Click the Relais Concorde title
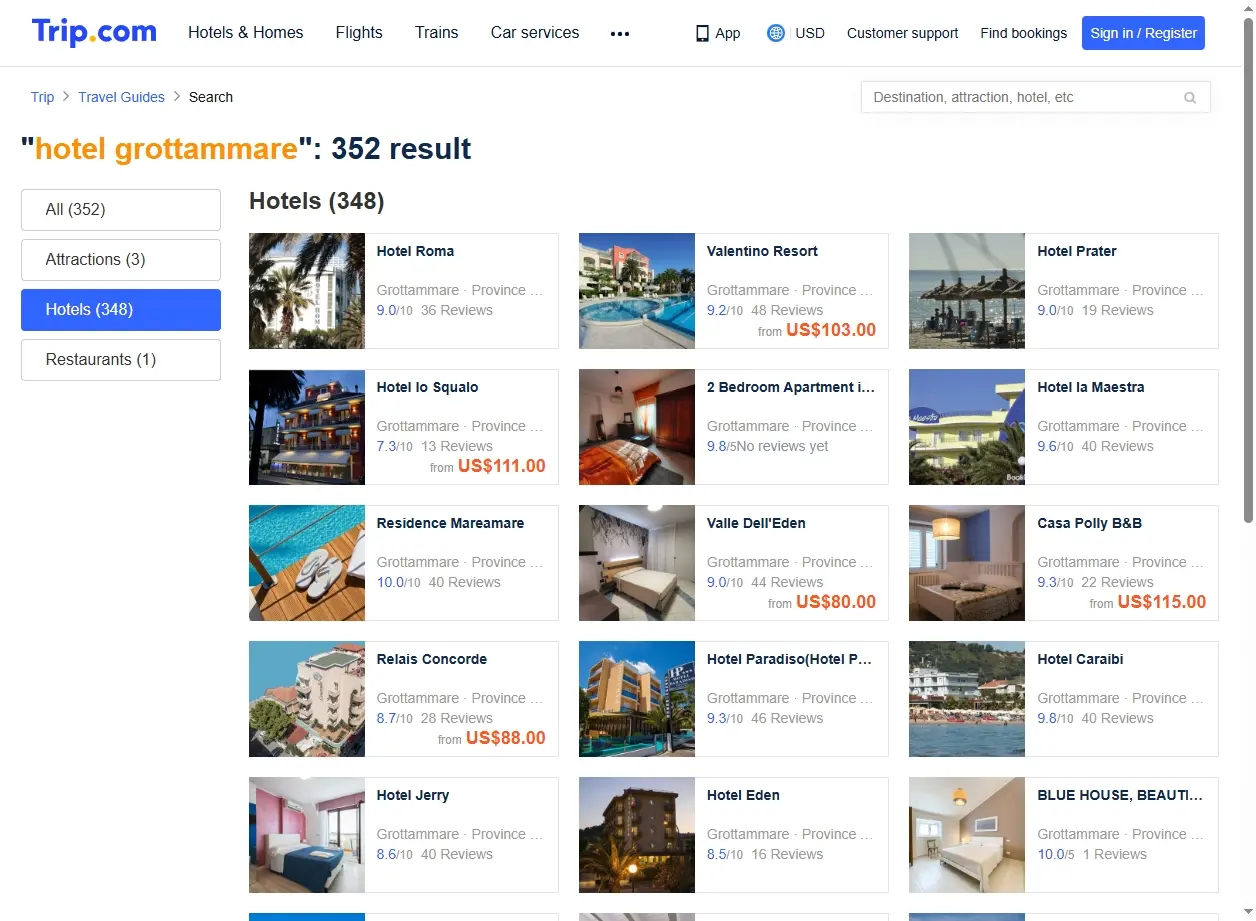 tap(432, 659)
